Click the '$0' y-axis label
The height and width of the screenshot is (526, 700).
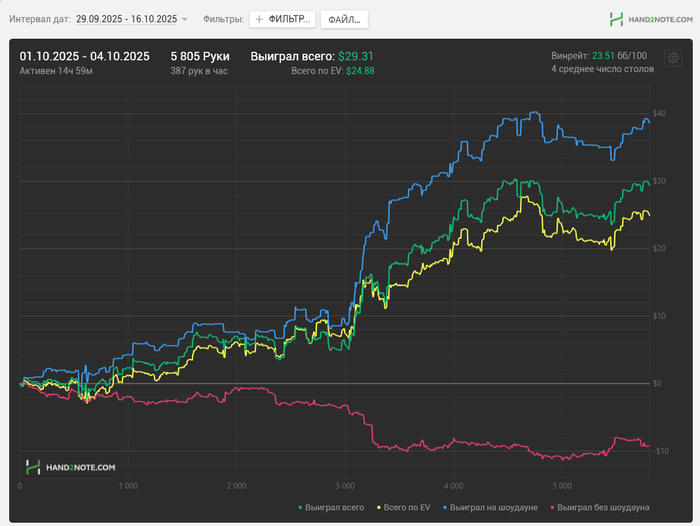[x=657, y=383]
